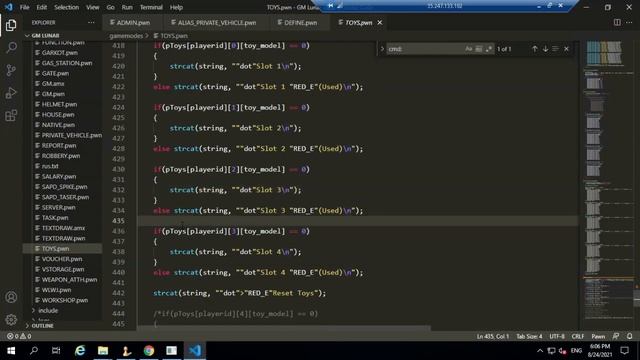This screenshot has width=640, height=360.
Task: Toggle Use Regular Expression in find
Action: (x=489, y=49)
